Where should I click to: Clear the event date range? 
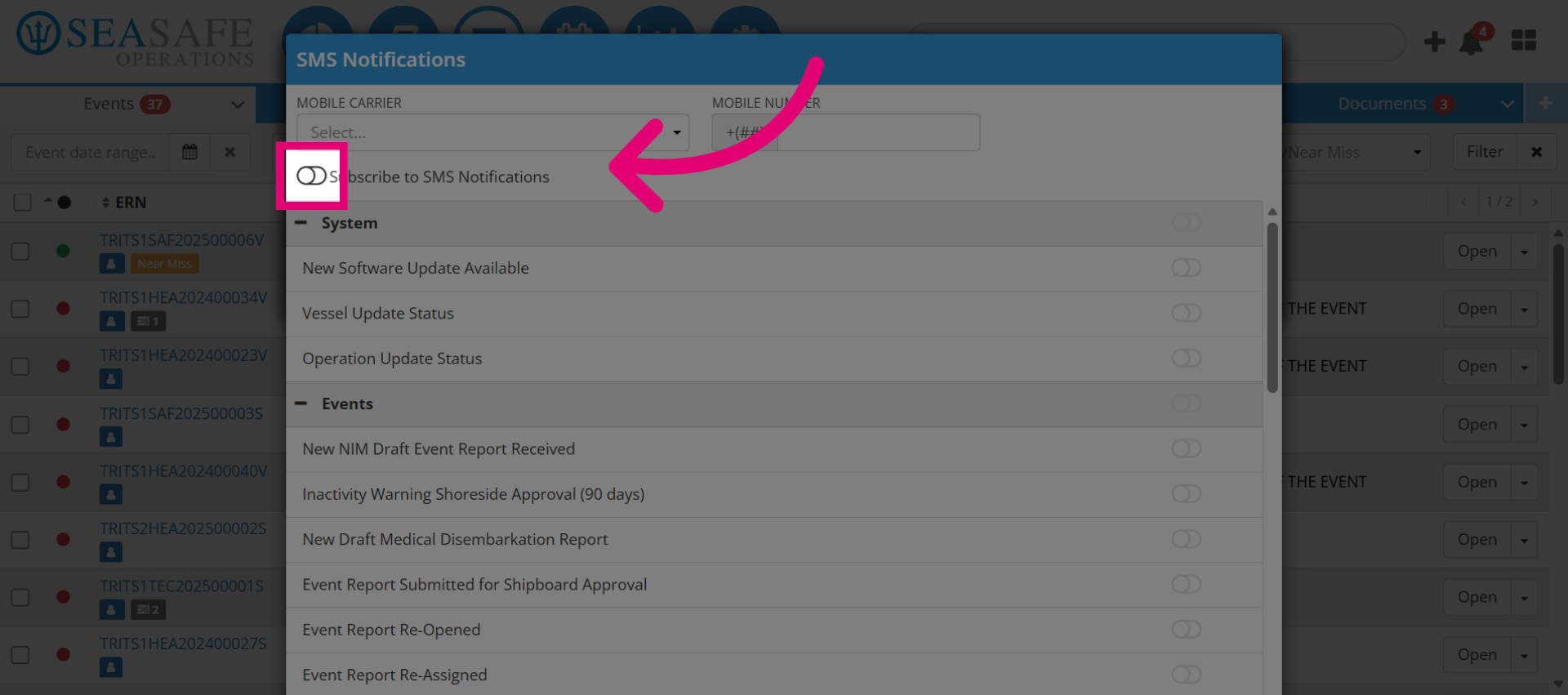pos(230,152)
